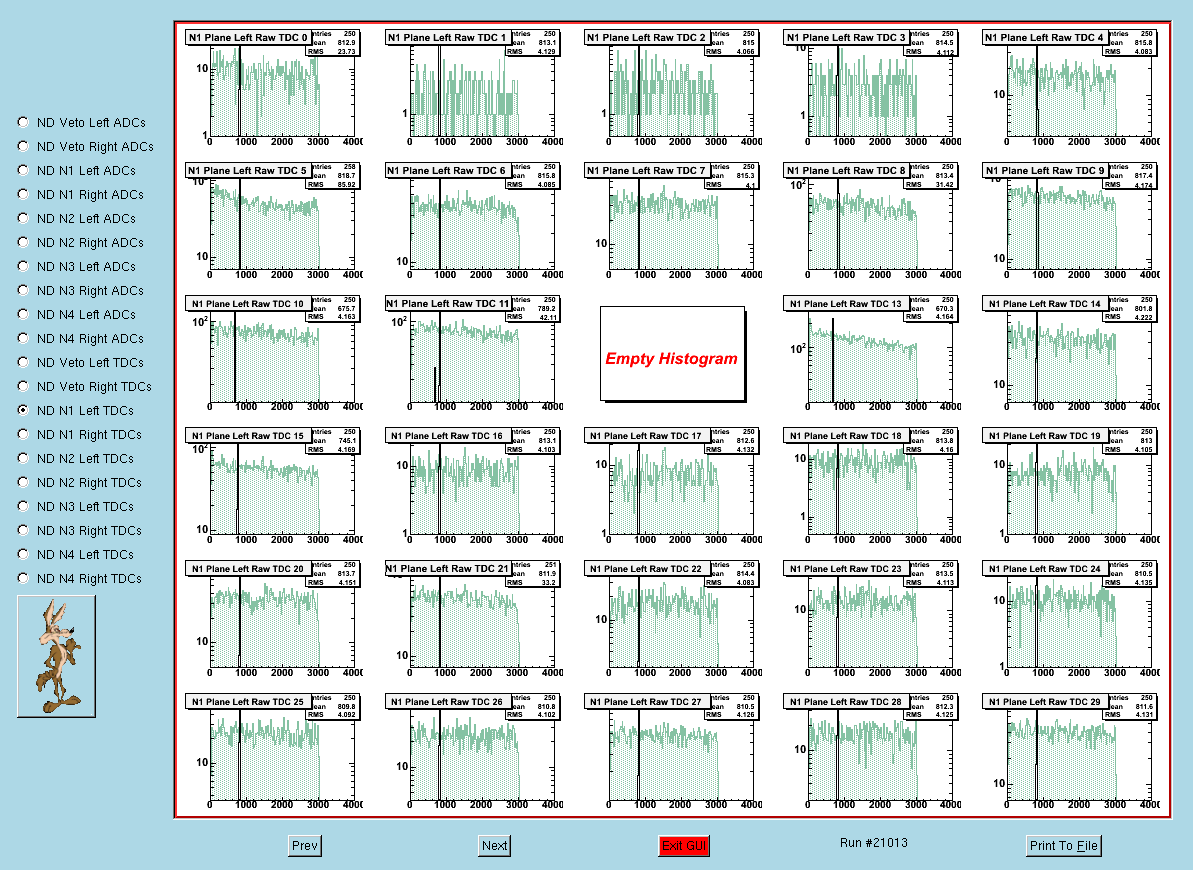Click the N1 Plane Left Raw TDC 24 plot
1193x870 pixels.
pyautogui.click(x=1071, y=620)
